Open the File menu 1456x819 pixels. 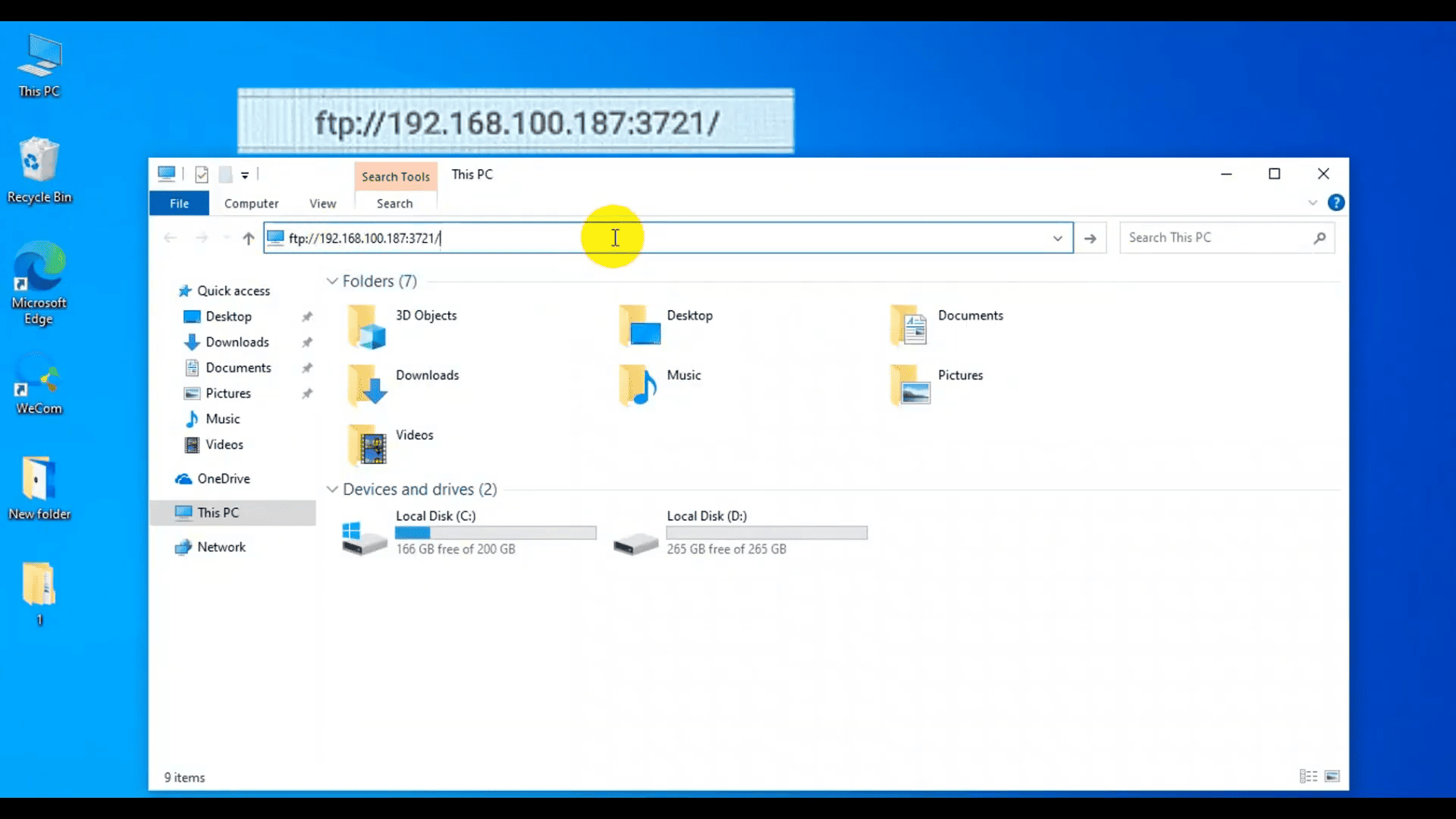[x=179, y=203]
